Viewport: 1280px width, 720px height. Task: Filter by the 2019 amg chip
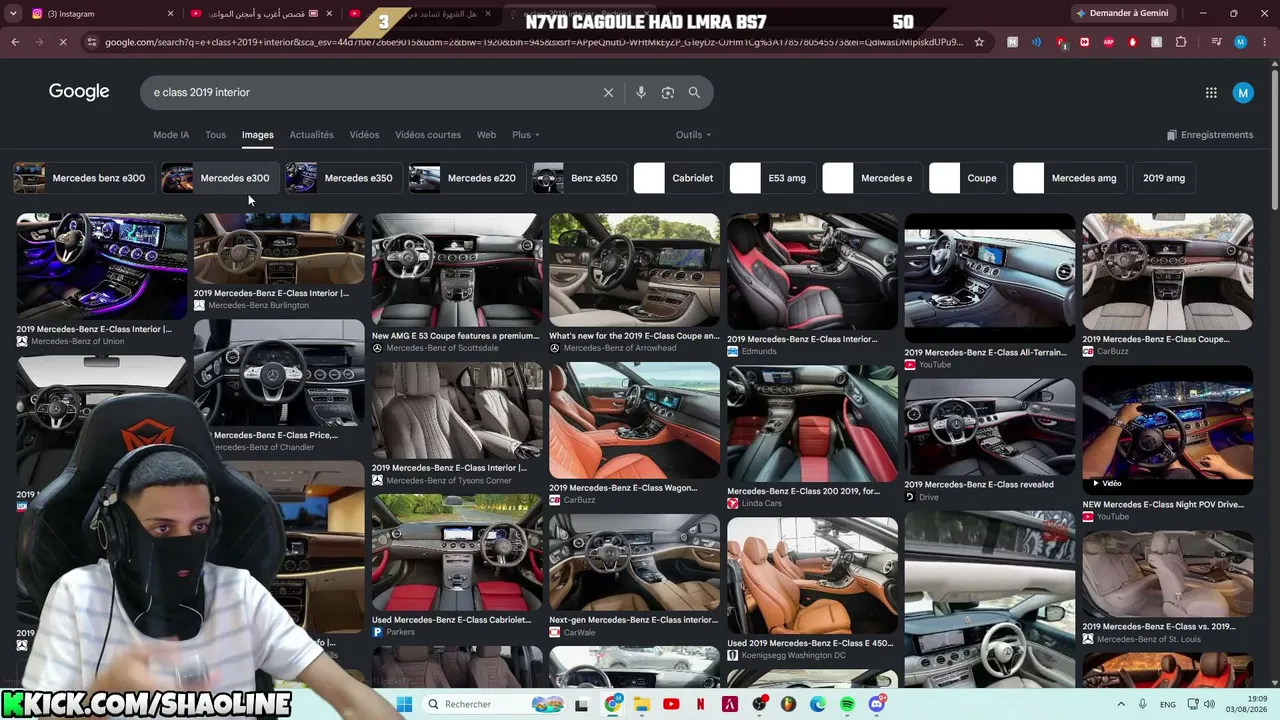coord(1164,178)
